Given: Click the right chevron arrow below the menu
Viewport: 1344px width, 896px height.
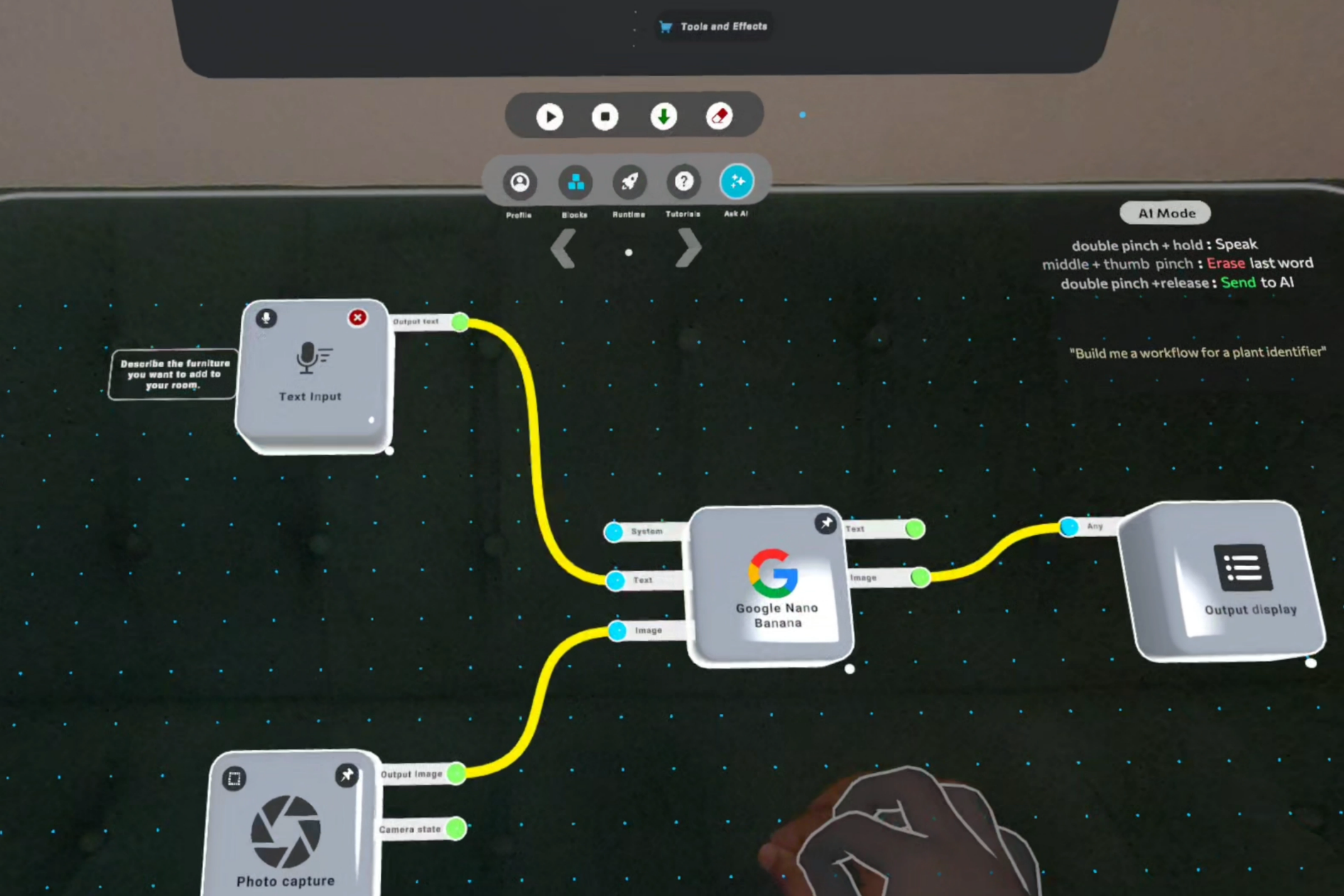Looking at the screenshot, I should (689, 248).
